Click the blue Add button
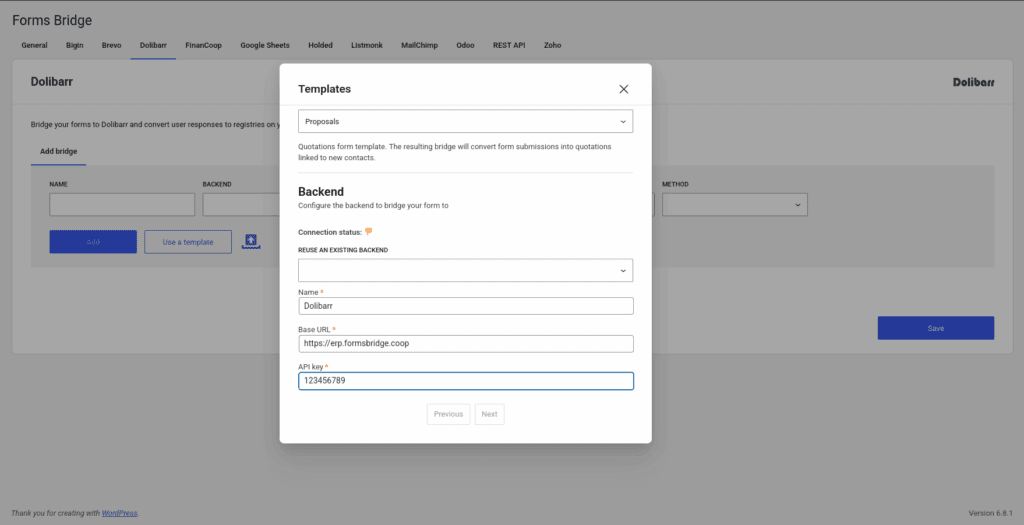The image size is (1024, 525). pos(93,242)
